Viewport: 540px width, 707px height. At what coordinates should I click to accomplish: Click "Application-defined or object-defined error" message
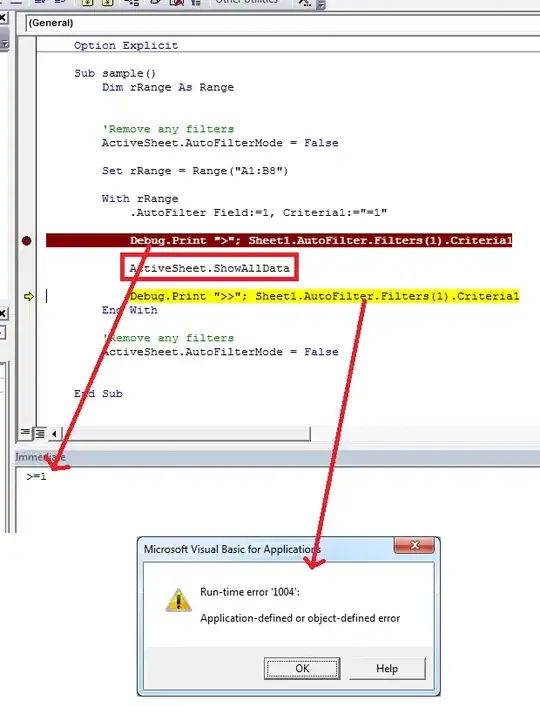click(300, 618)
